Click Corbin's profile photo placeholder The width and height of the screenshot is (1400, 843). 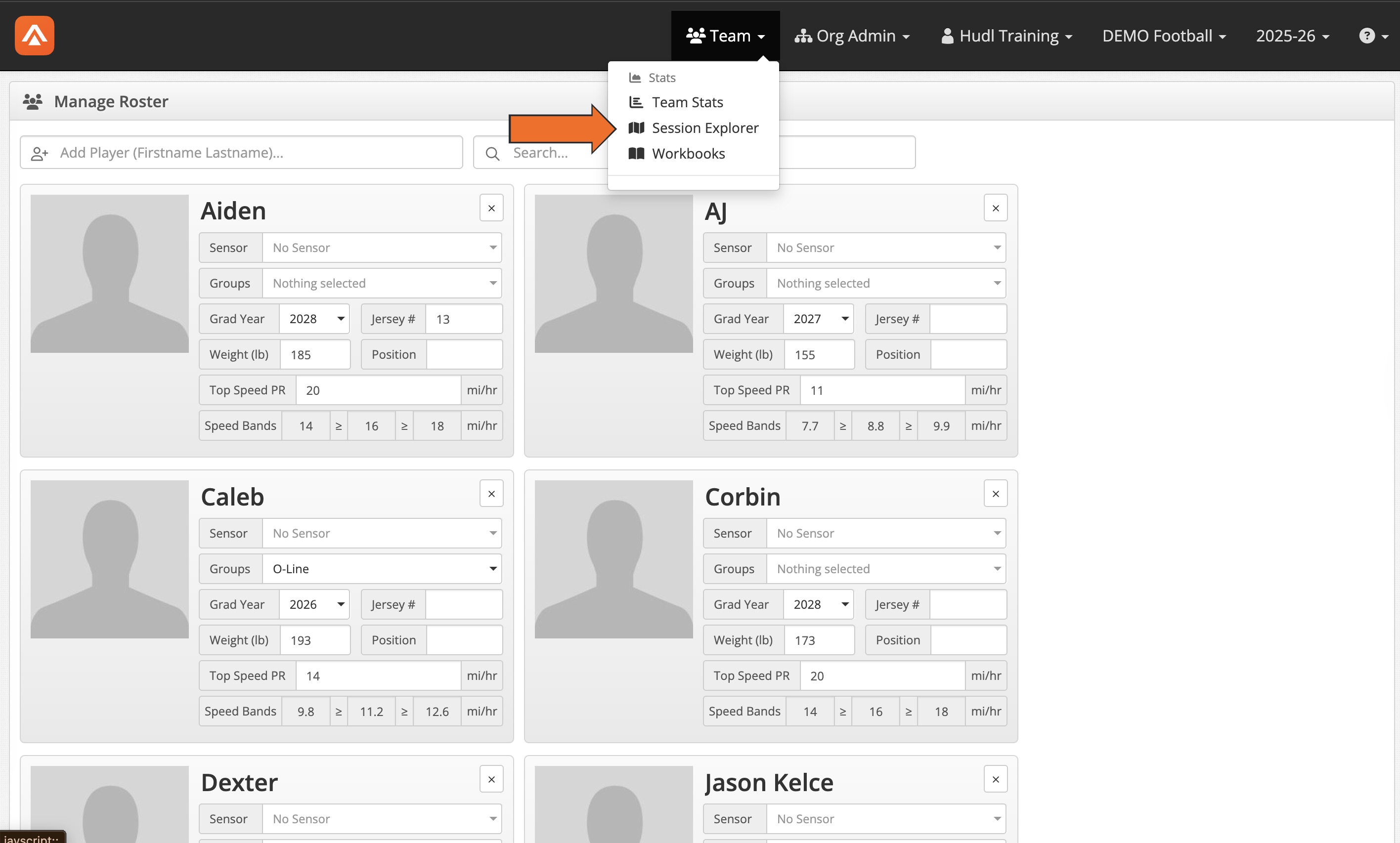[613, 559]
